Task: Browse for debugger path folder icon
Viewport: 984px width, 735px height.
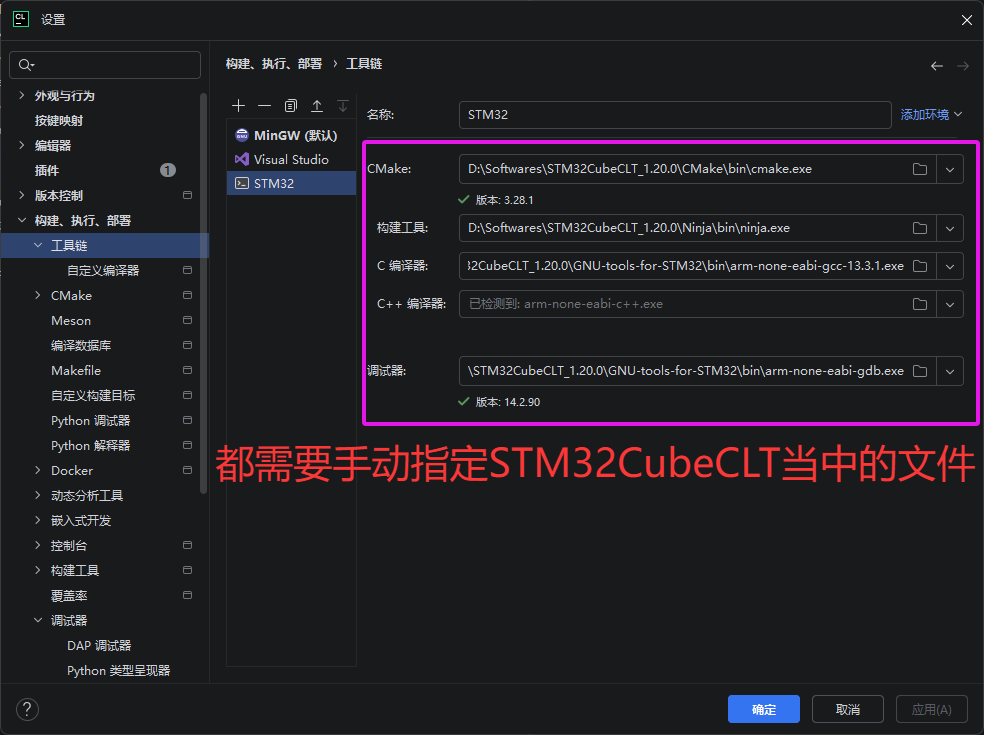Action: click(919, 371)
